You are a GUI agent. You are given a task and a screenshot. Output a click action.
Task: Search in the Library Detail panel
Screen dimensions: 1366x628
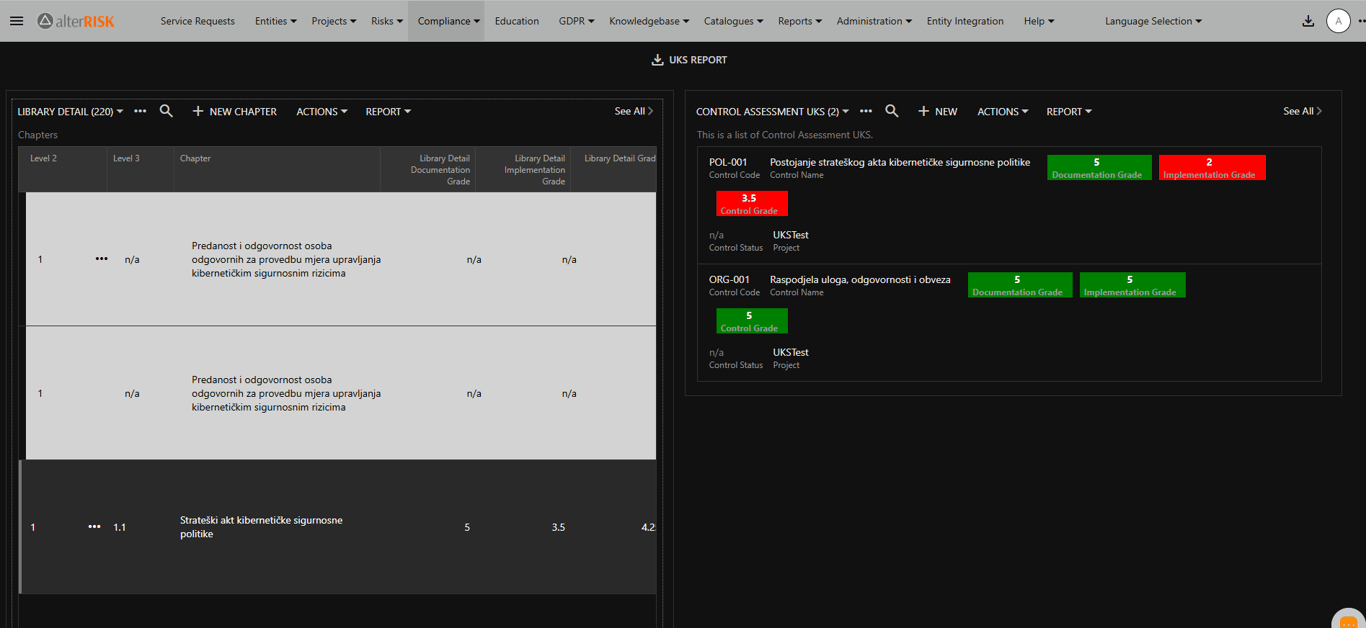coord(166,111)
